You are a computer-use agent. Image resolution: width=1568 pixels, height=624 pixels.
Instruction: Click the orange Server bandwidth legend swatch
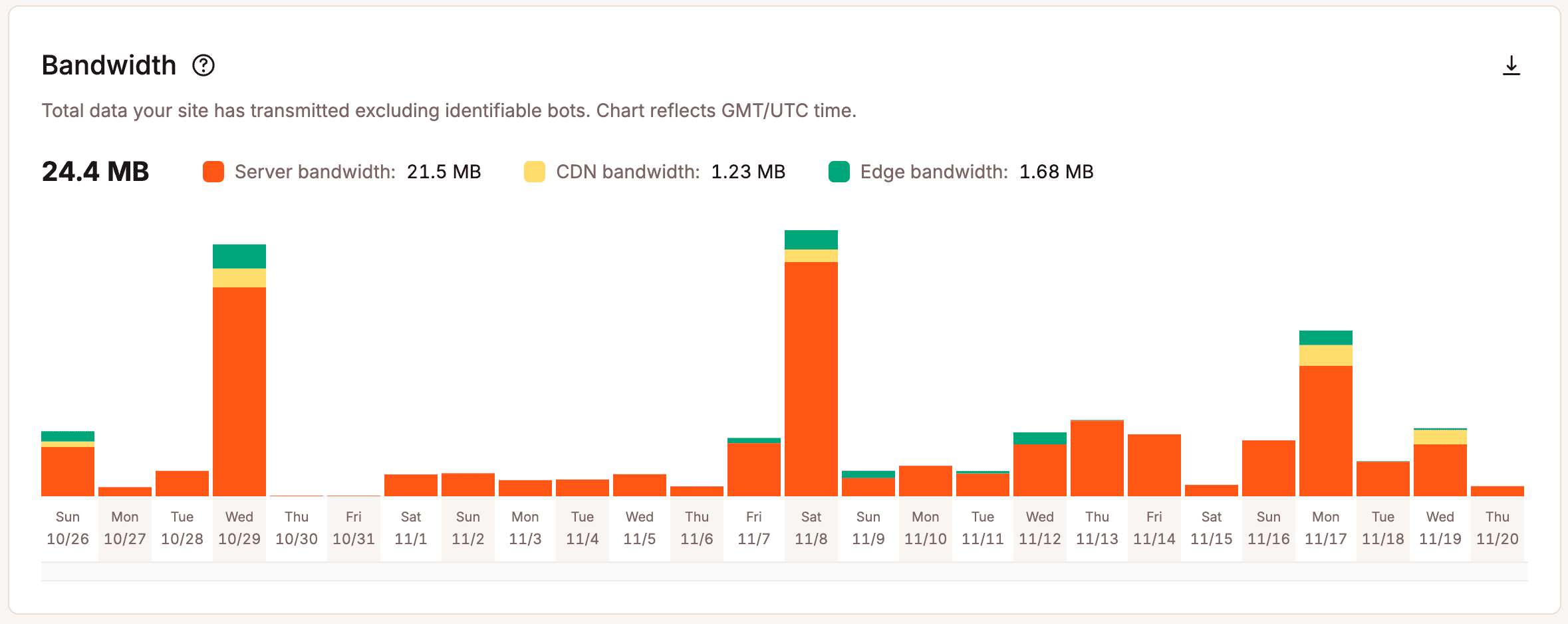tap(213, 171)
